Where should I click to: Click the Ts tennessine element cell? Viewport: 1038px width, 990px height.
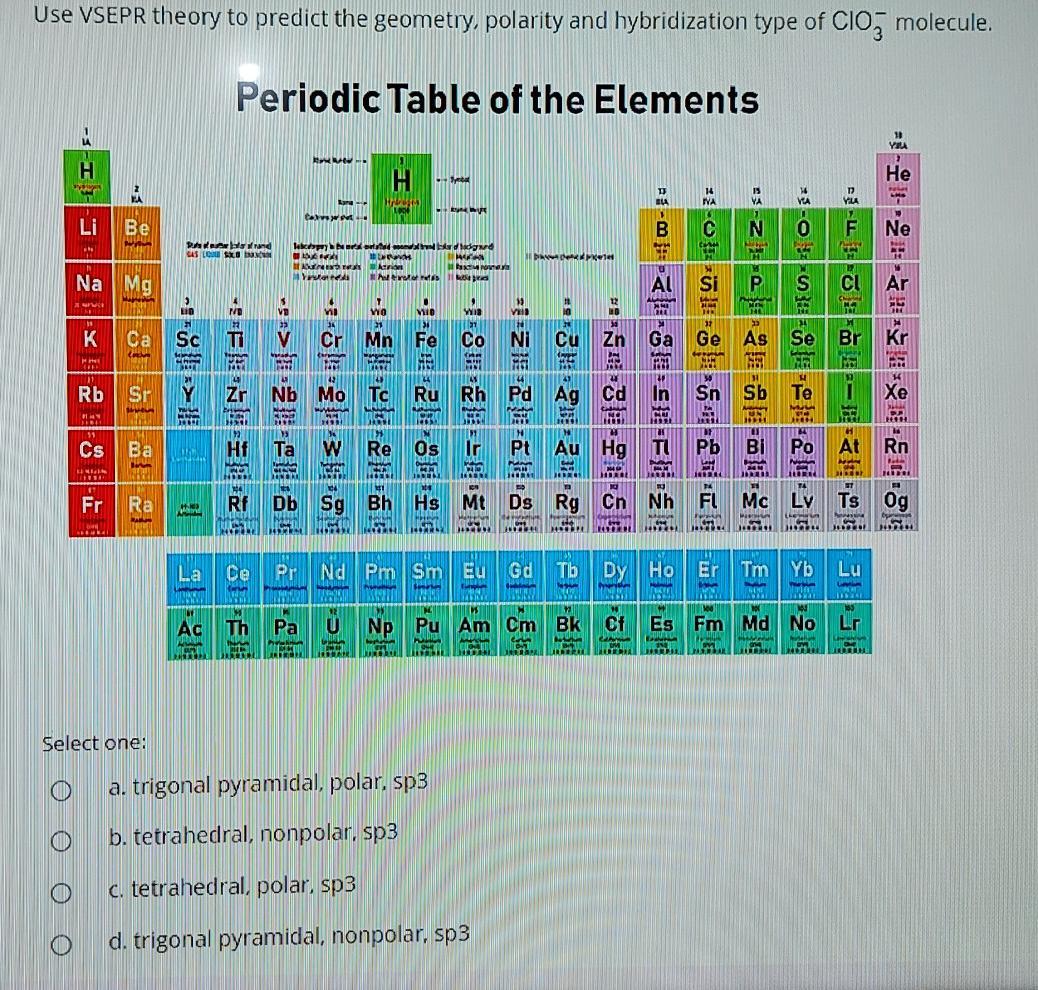(849, 507)
